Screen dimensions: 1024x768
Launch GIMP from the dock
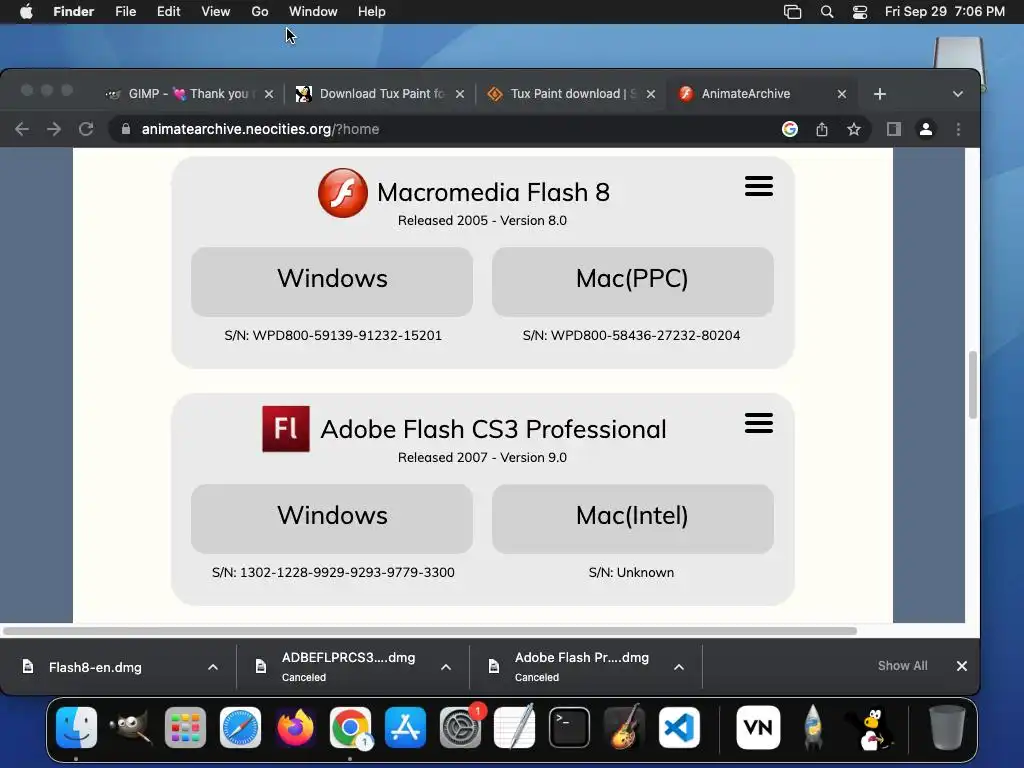(131, 728)
